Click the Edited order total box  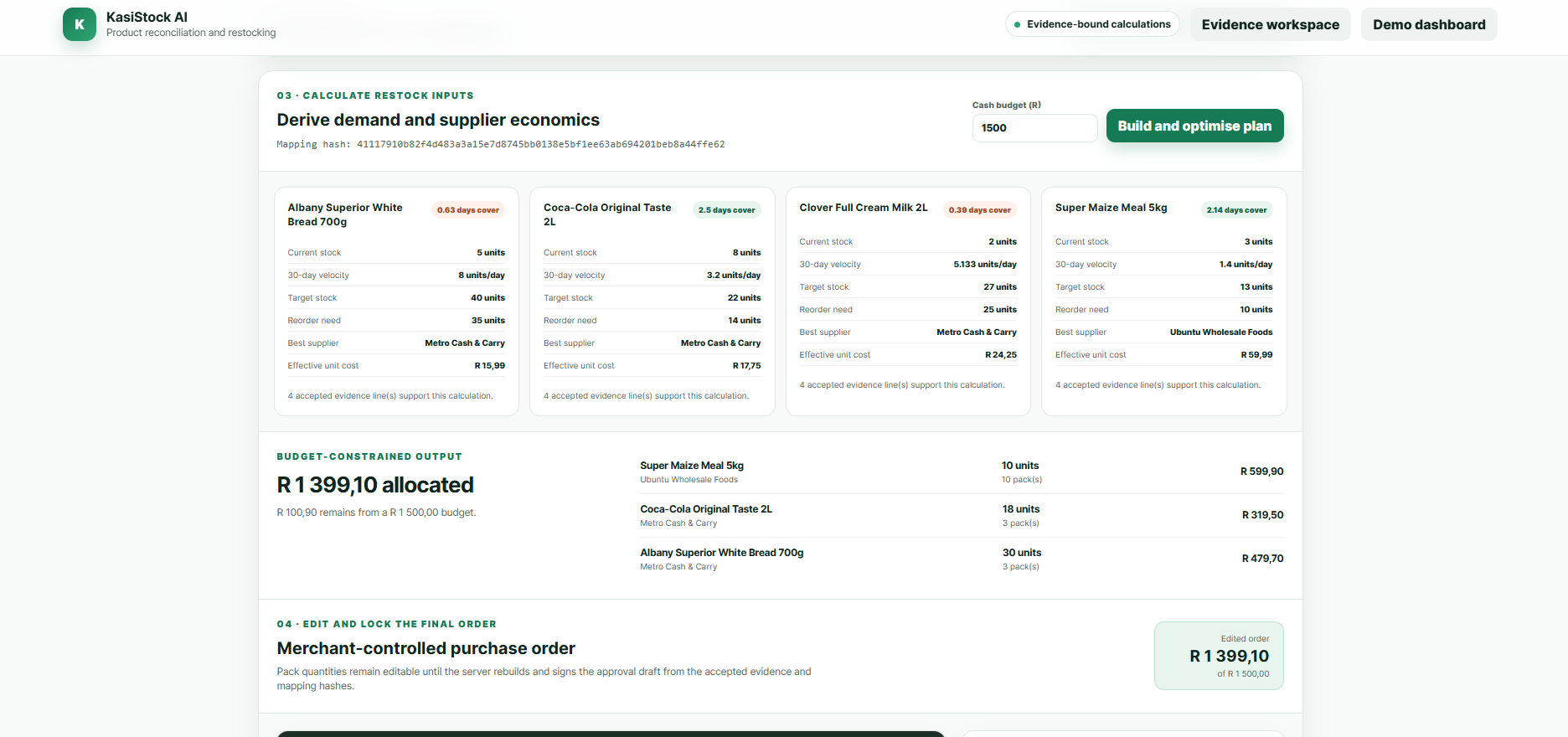pos(1219,656)
